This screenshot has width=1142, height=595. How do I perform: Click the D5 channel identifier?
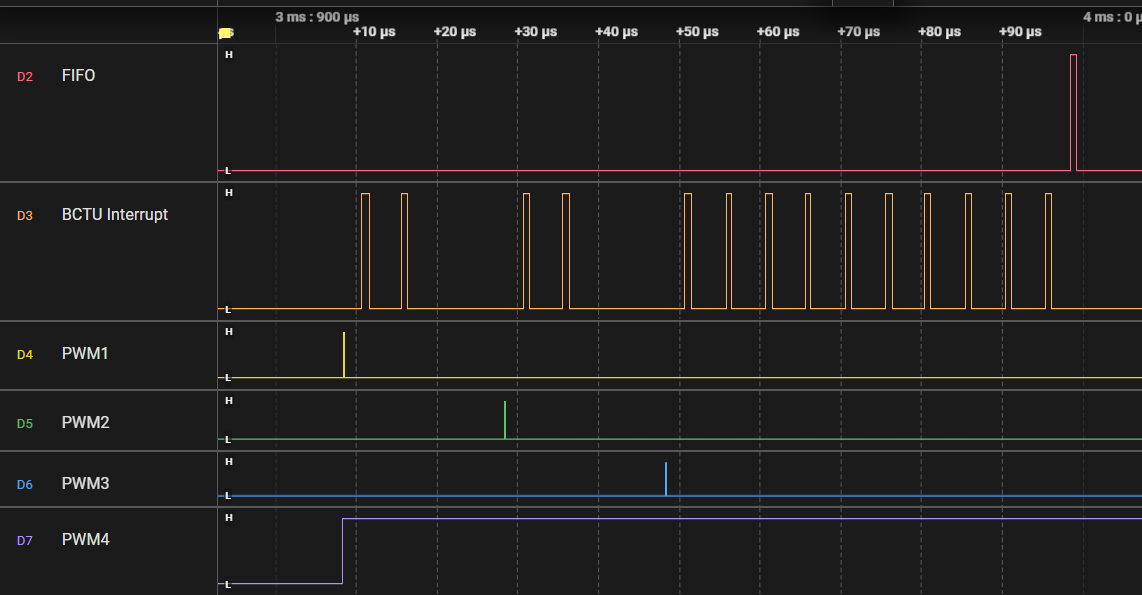25,423
